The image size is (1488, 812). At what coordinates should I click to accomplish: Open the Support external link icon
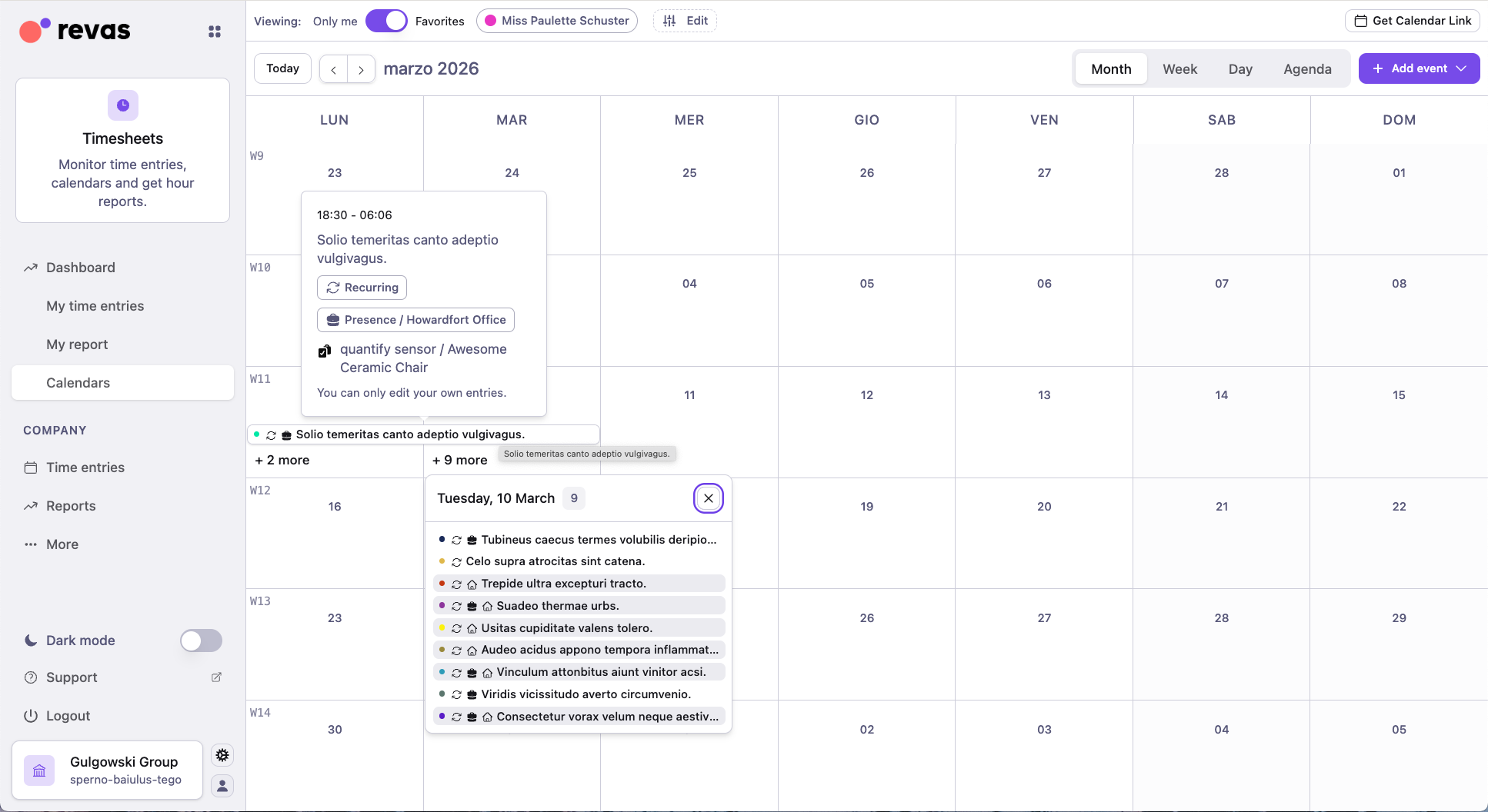216,677
